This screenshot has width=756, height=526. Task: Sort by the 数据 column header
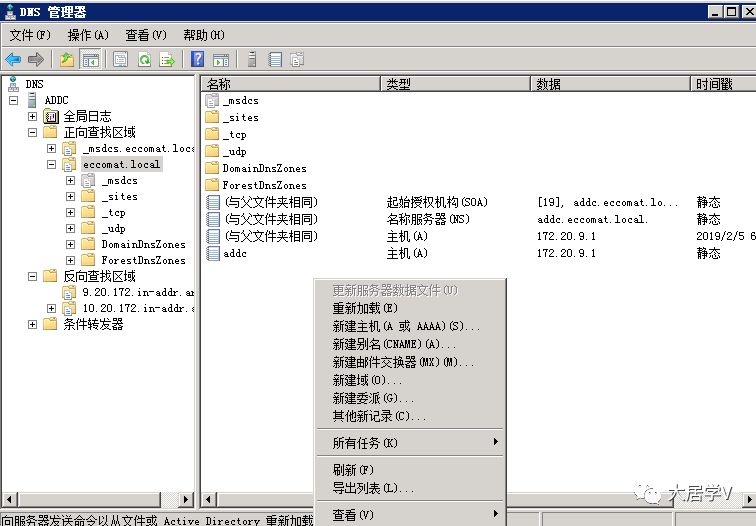click(x=610, y=84)
